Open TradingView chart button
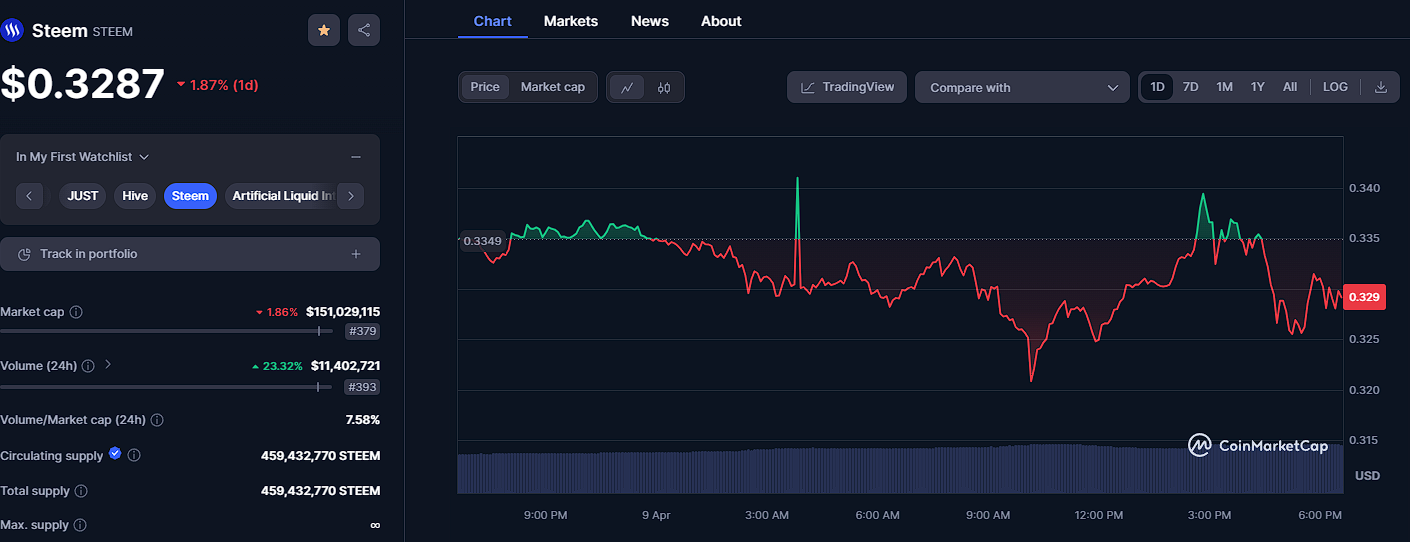 (847, 87)
